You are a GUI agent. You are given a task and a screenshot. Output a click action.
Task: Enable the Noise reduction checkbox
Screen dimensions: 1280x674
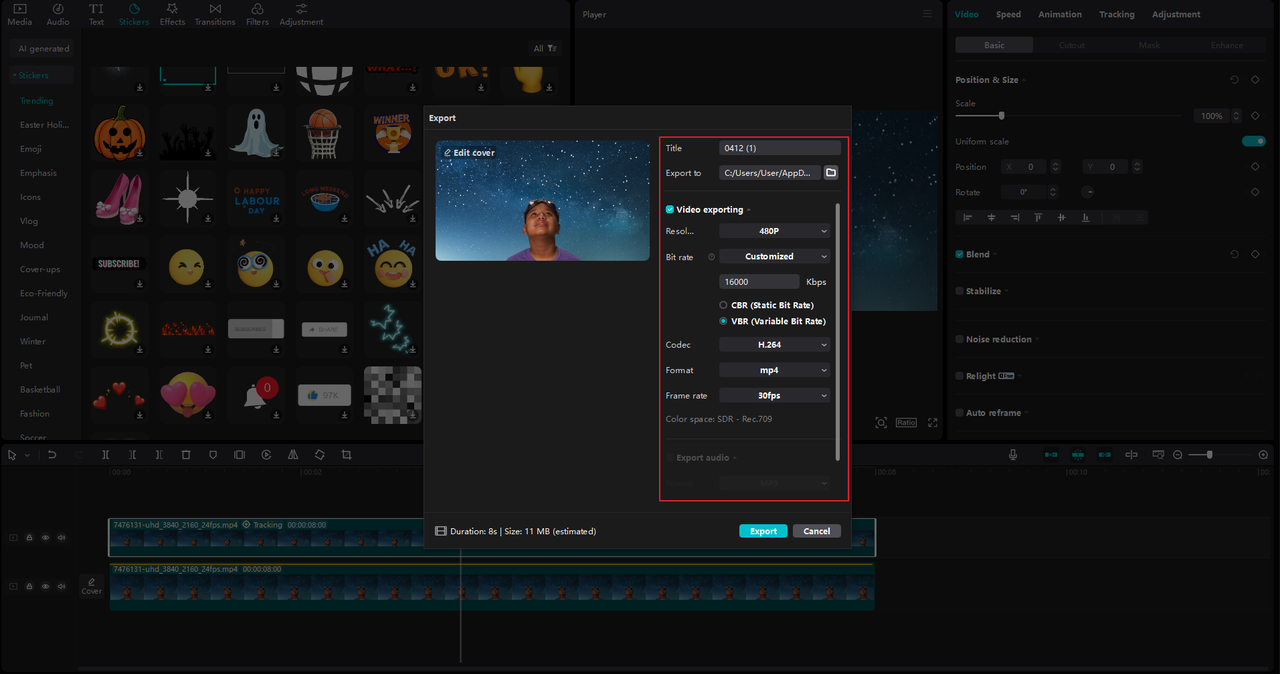click(x=960, y=339)
